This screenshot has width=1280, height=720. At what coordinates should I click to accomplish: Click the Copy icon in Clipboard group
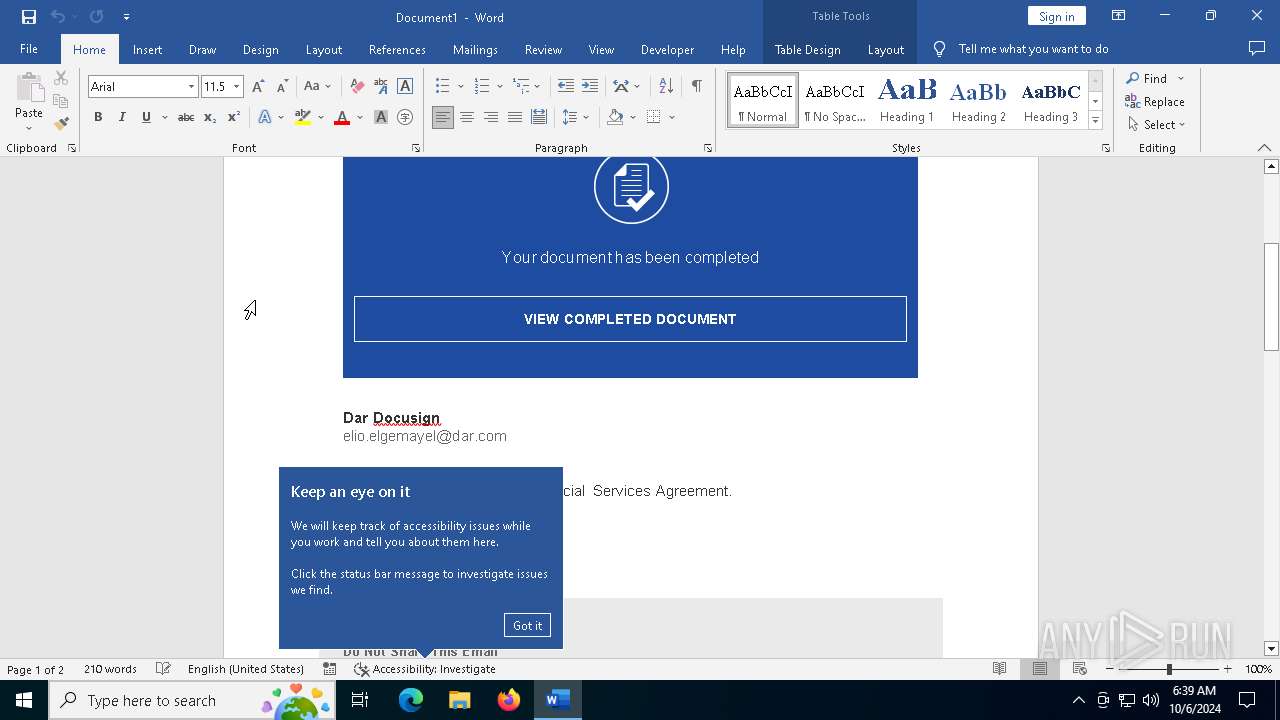click(61, 101)
